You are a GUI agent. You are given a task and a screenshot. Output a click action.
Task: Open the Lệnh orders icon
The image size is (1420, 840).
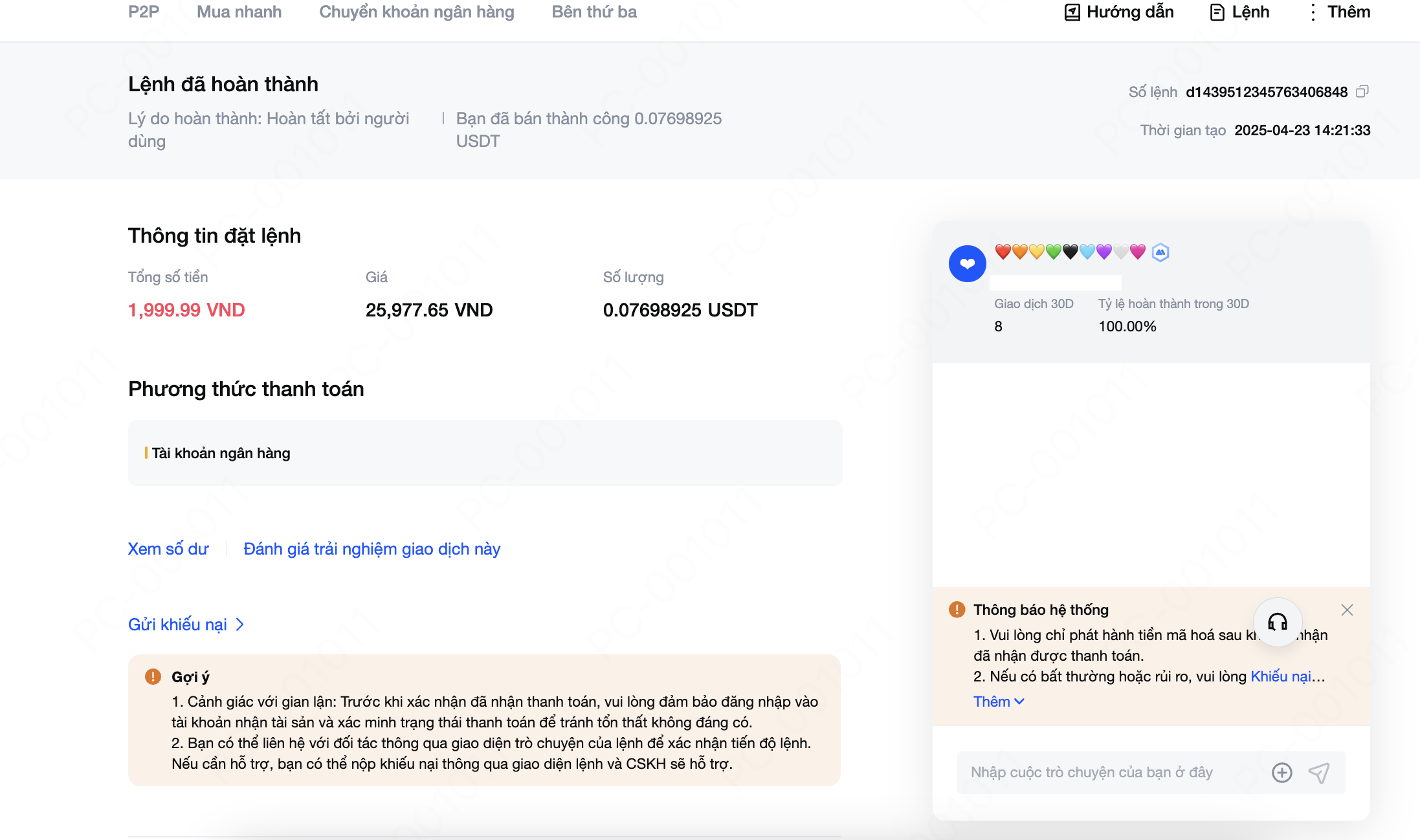1217,12
